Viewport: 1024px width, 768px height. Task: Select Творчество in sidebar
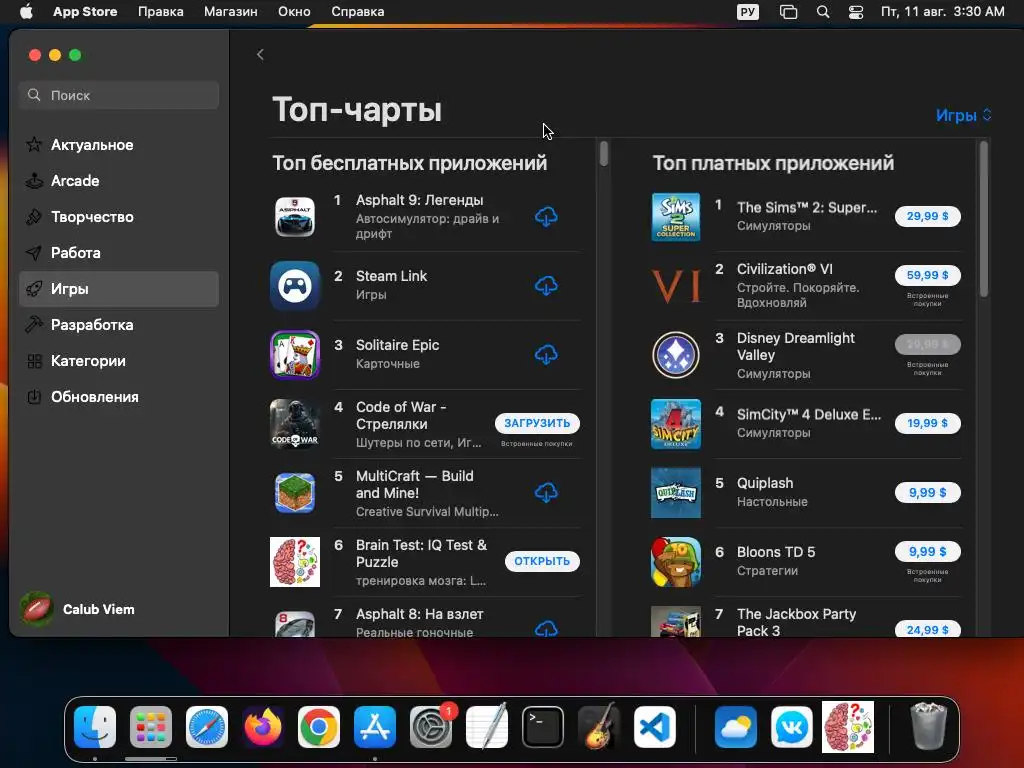click(x=119, y=217)
